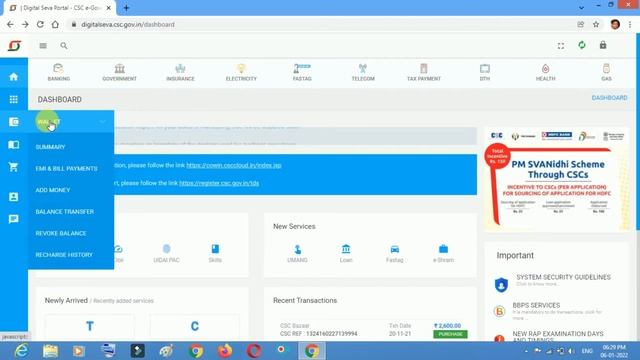Open the Insurance service category
The image size is (640, 360).
tap(180, 72)
